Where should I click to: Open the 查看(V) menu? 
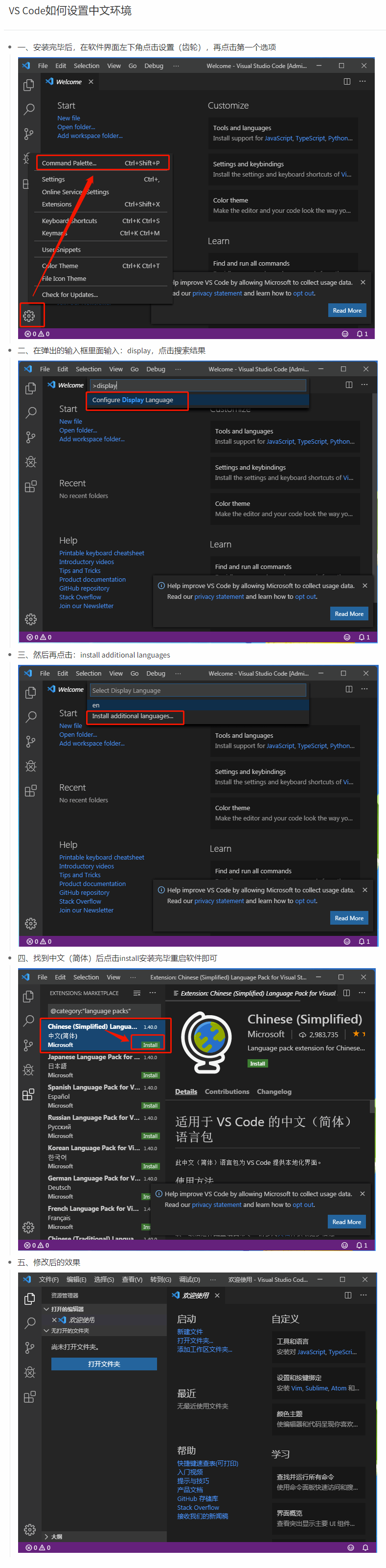132,1279
